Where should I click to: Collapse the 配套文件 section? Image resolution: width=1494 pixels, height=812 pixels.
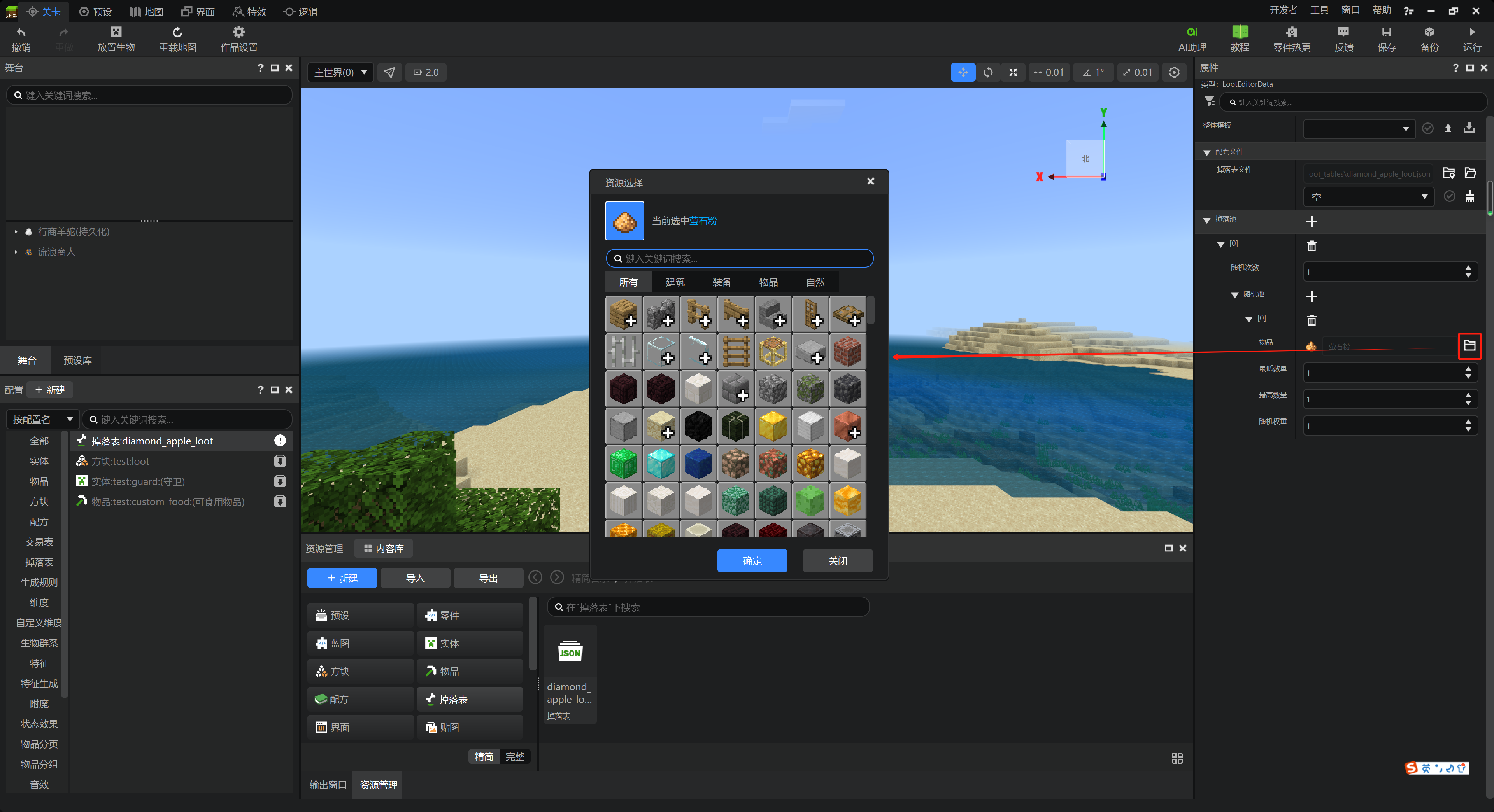point(1206,152)
